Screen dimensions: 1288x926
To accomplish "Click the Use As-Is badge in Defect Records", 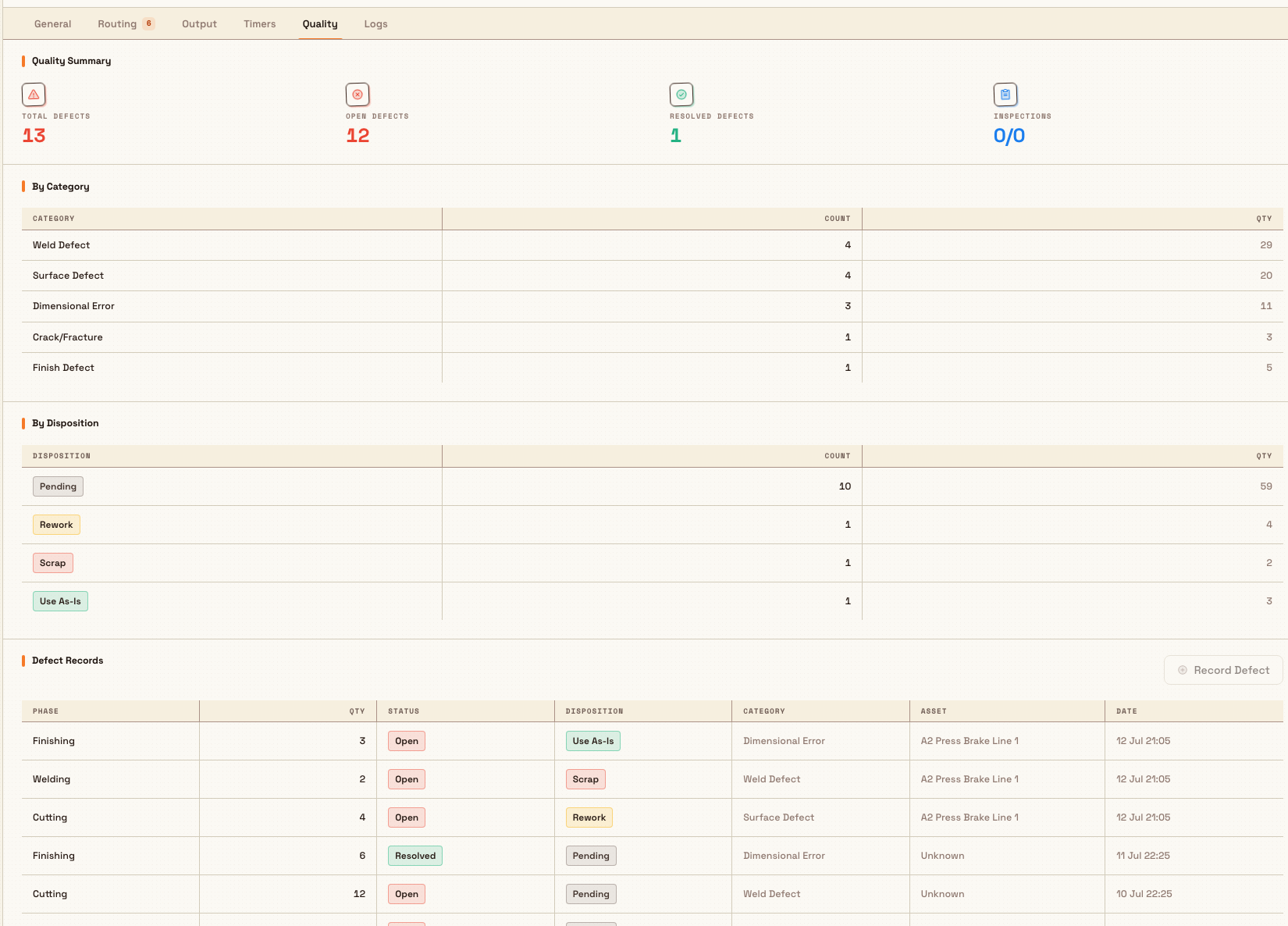I will (x=593, y=741).
